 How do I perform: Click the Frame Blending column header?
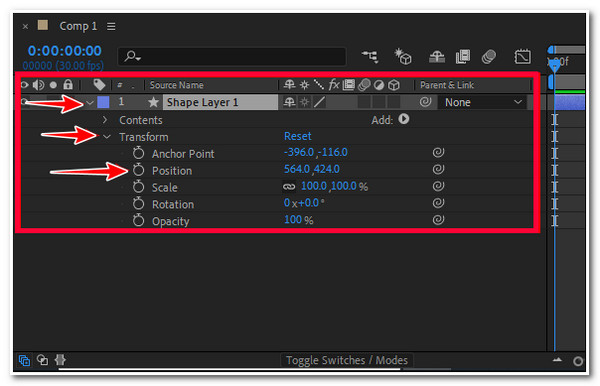tap(349, 85)
